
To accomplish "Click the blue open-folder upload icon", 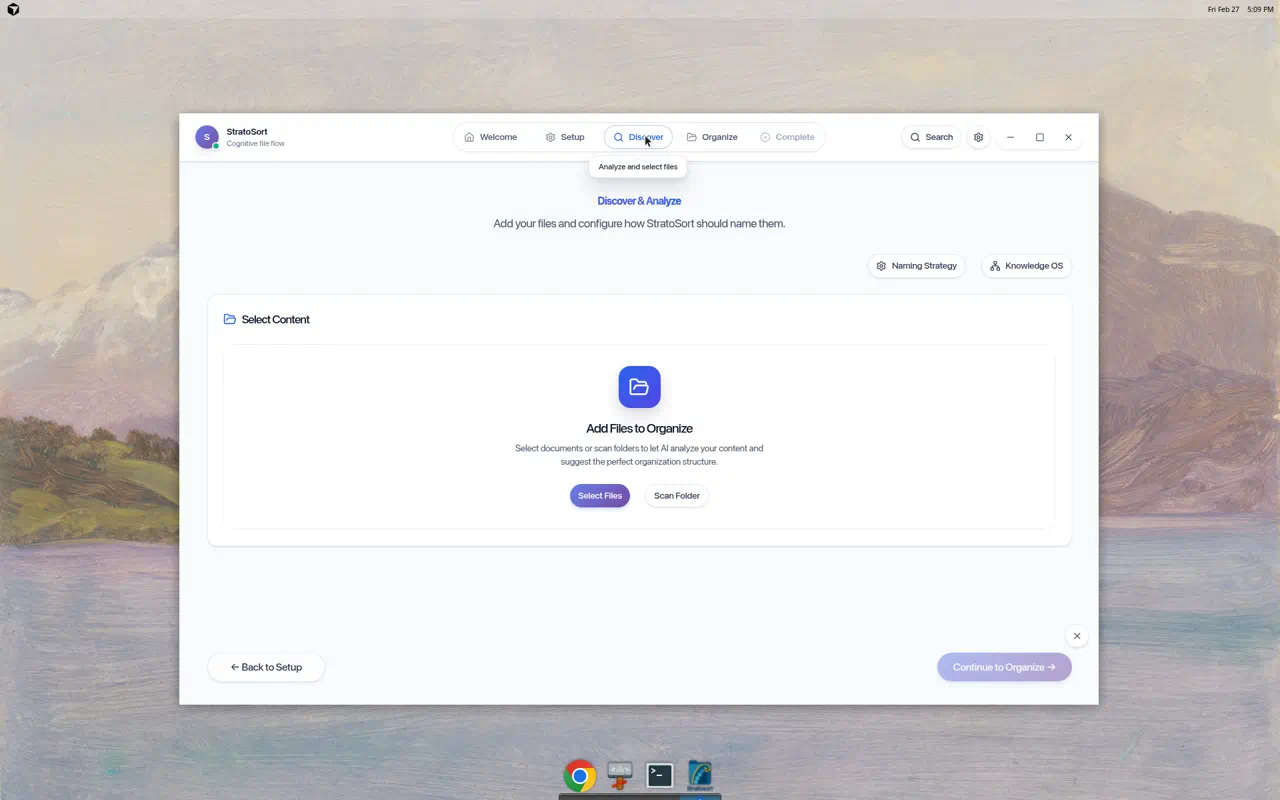I will tap(639, 387).
